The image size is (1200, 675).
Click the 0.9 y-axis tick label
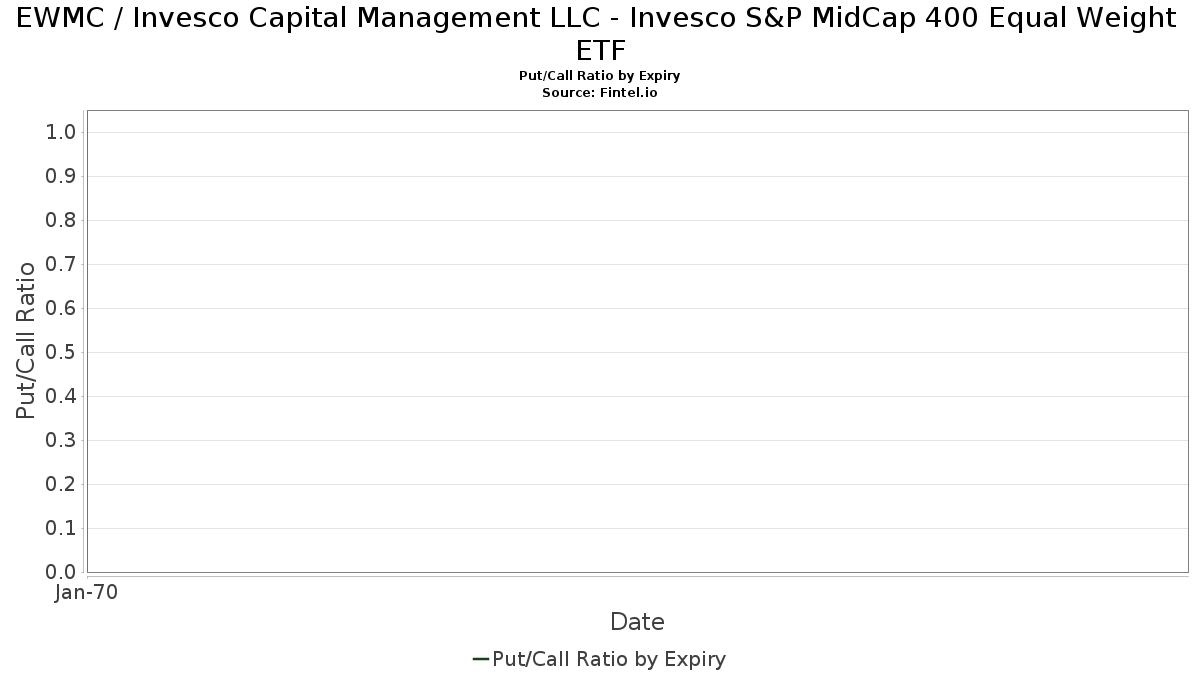coord(61,176)
